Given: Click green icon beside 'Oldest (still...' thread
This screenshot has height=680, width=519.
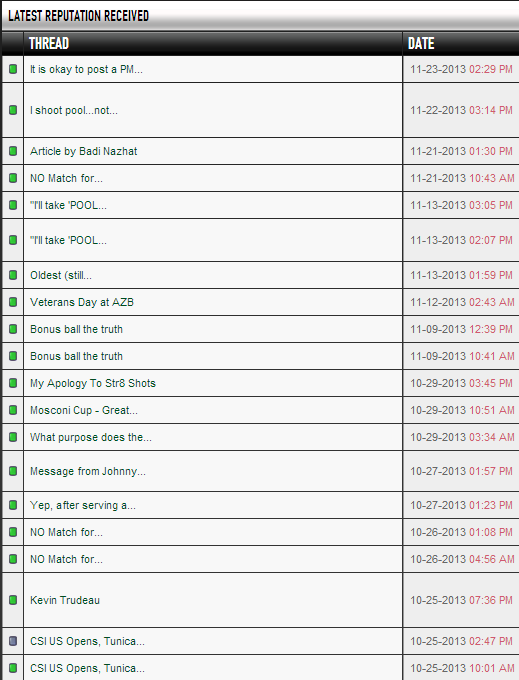Looking at the screenshot, I should [13, 275].
